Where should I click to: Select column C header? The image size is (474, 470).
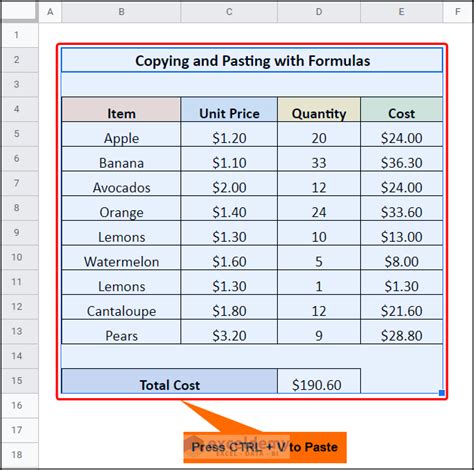point(229,12)
